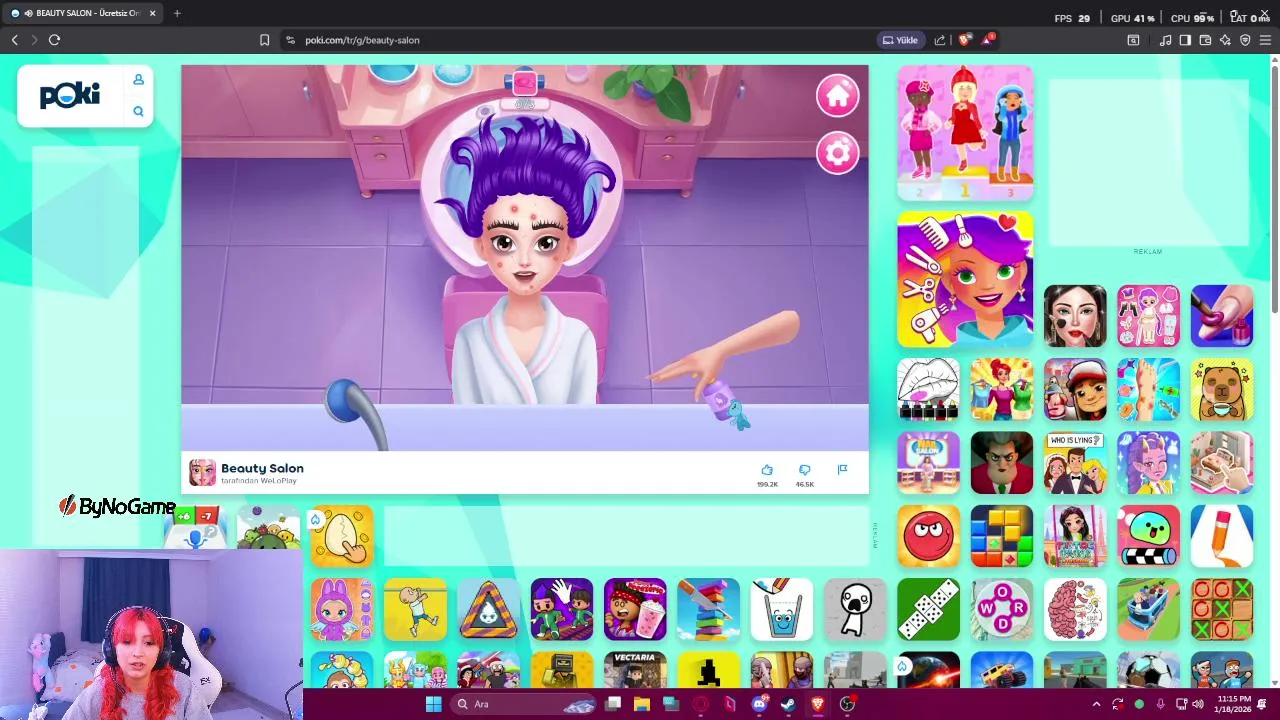Open the Brave Wallet icon
Screen dimensions: 1280x720
1205,40
